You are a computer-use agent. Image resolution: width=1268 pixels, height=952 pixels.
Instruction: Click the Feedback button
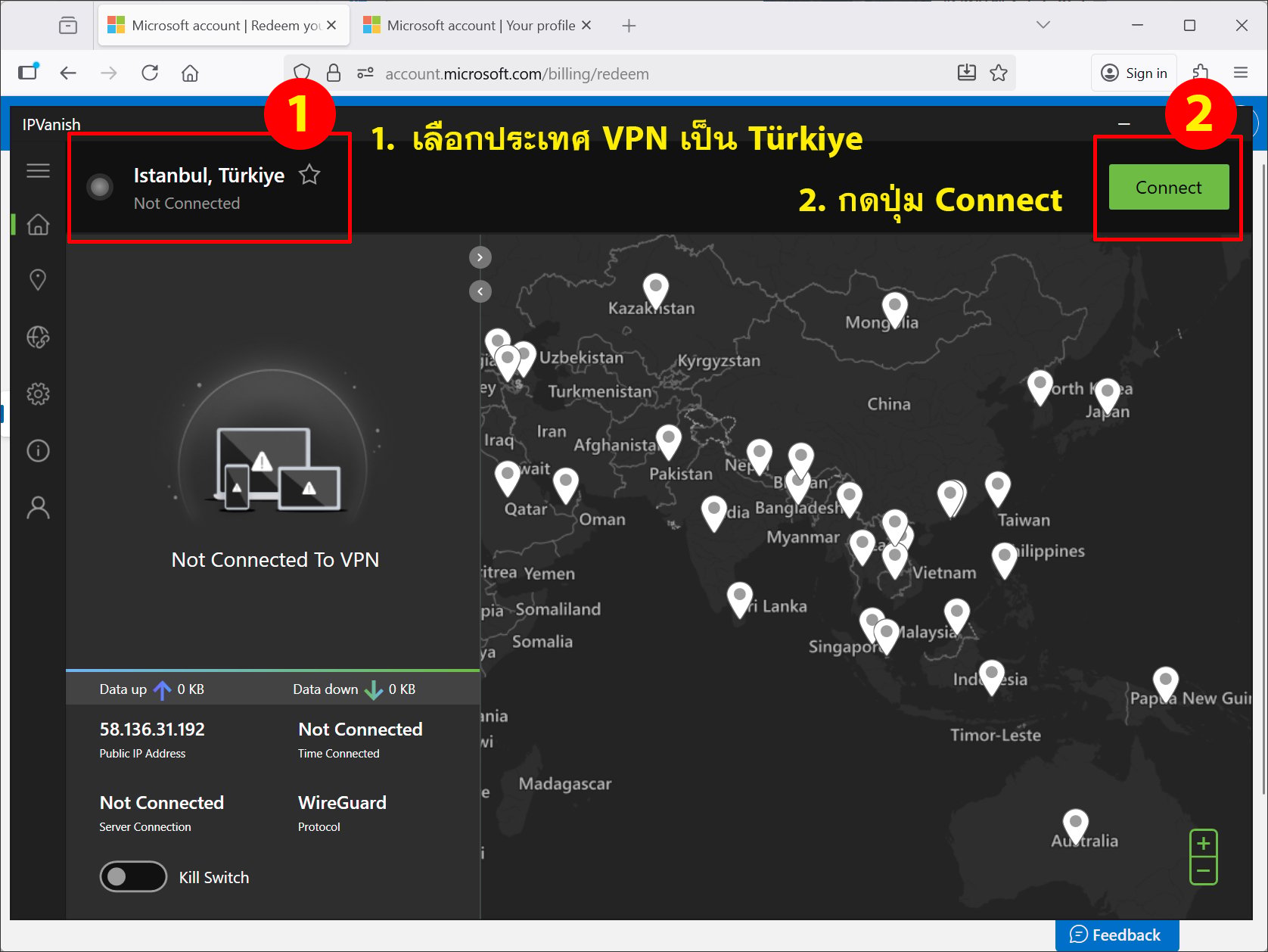(1117, 935)
